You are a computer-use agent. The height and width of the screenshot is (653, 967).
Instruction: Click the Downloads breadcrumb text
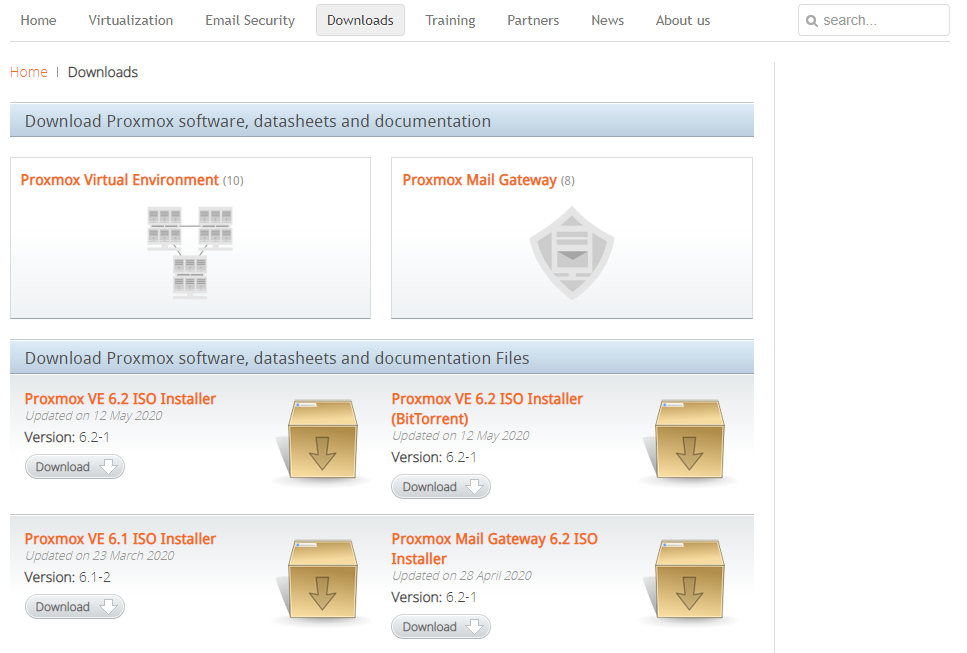click(x=103, y=72)
